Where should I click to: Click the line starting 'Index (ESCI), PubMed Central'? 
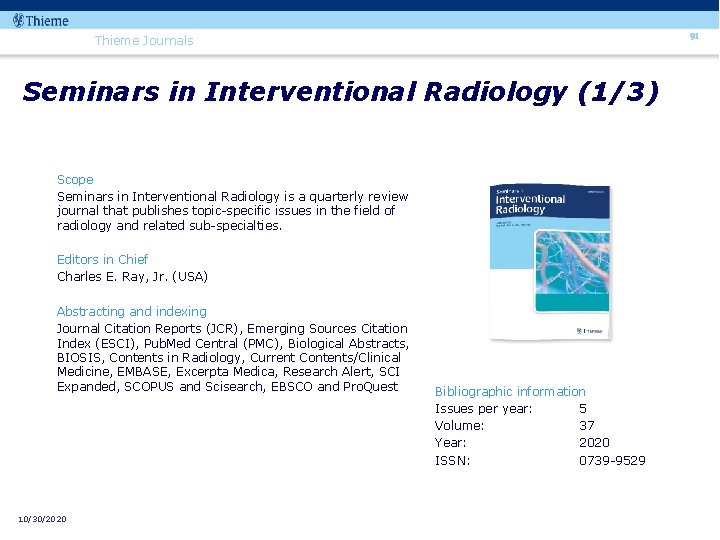click(x=233, y=343)
